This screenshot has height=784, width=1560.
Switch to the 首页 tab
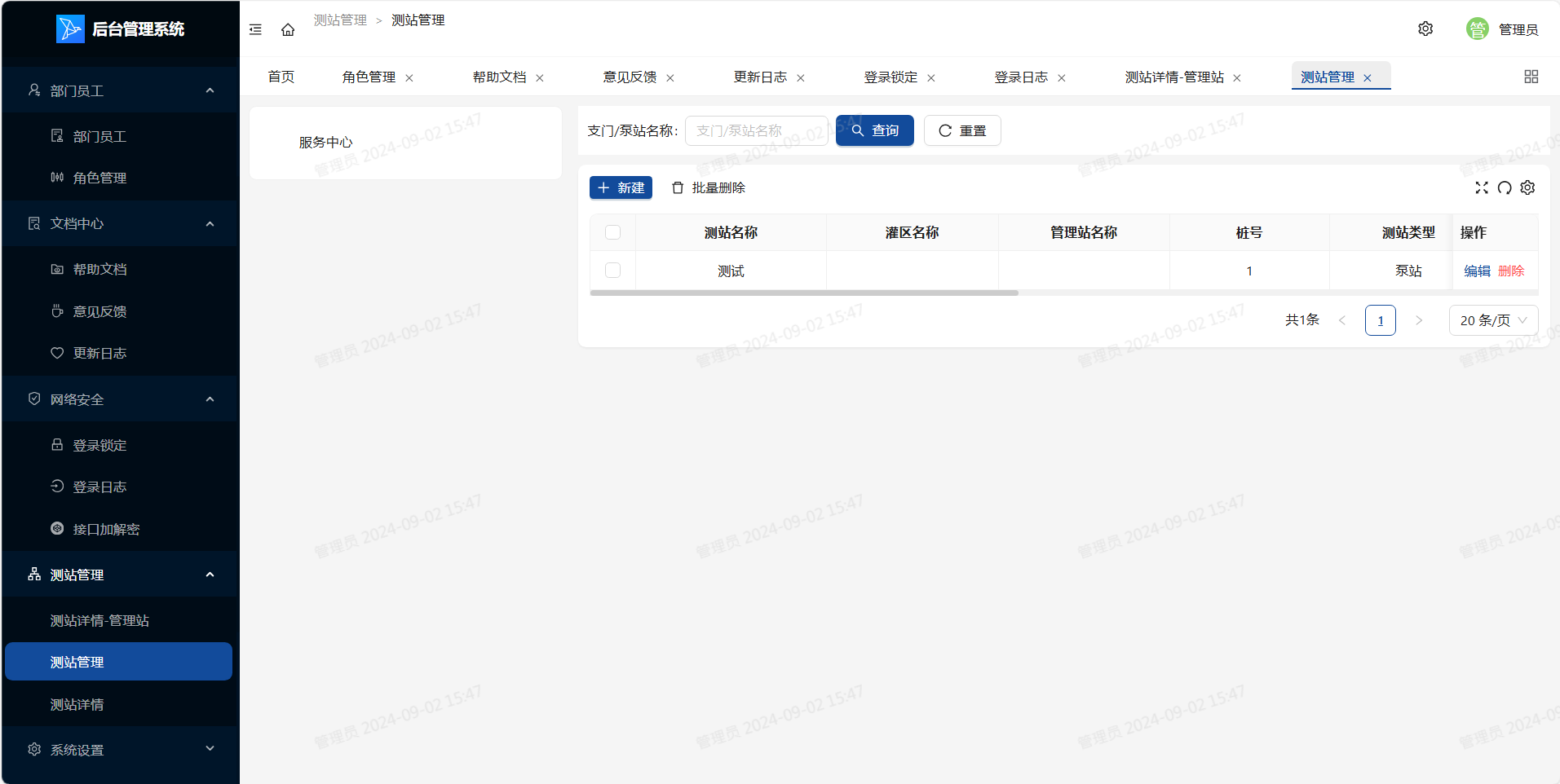281,77
